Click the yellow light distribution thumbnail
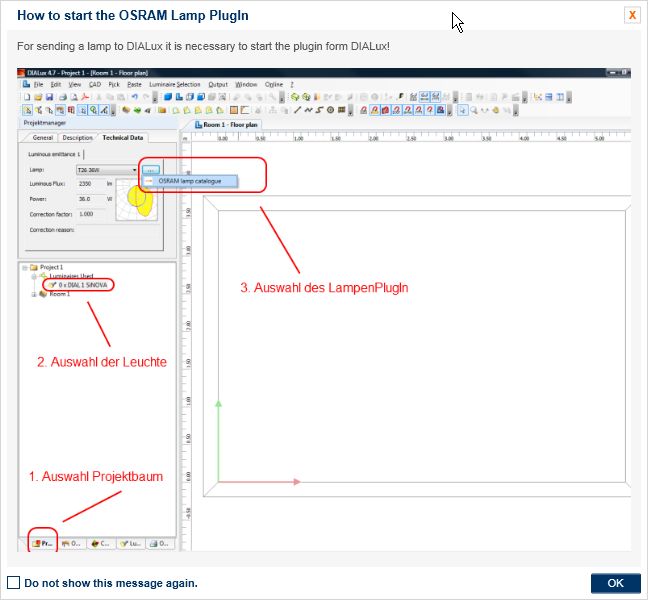 tap(137, 200)
